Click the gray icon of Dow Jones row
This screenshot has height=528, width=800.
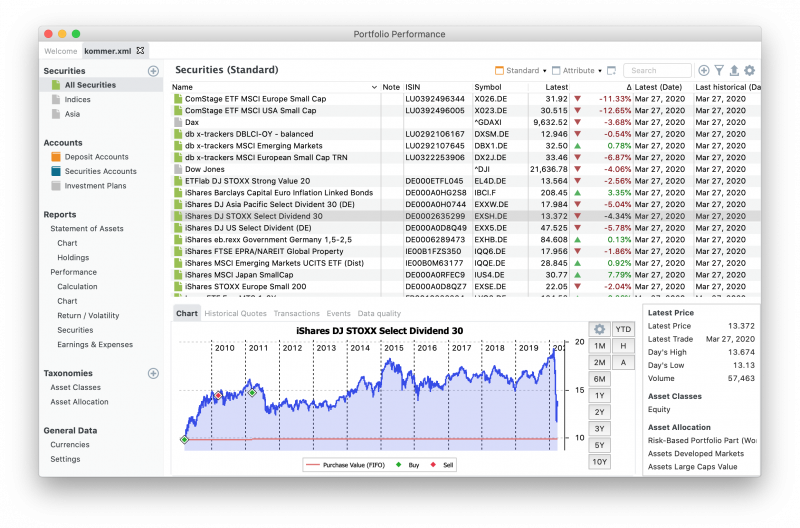click(178, 169)
